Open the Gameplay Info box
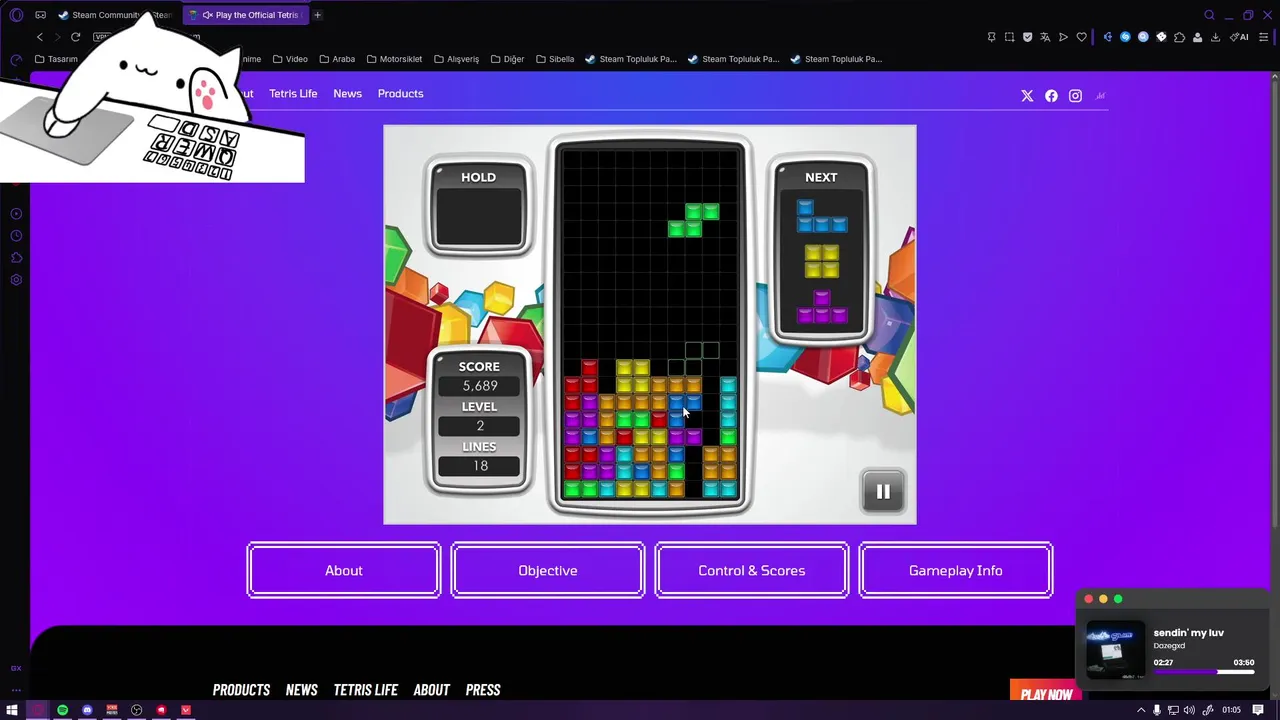 [956, 570]
